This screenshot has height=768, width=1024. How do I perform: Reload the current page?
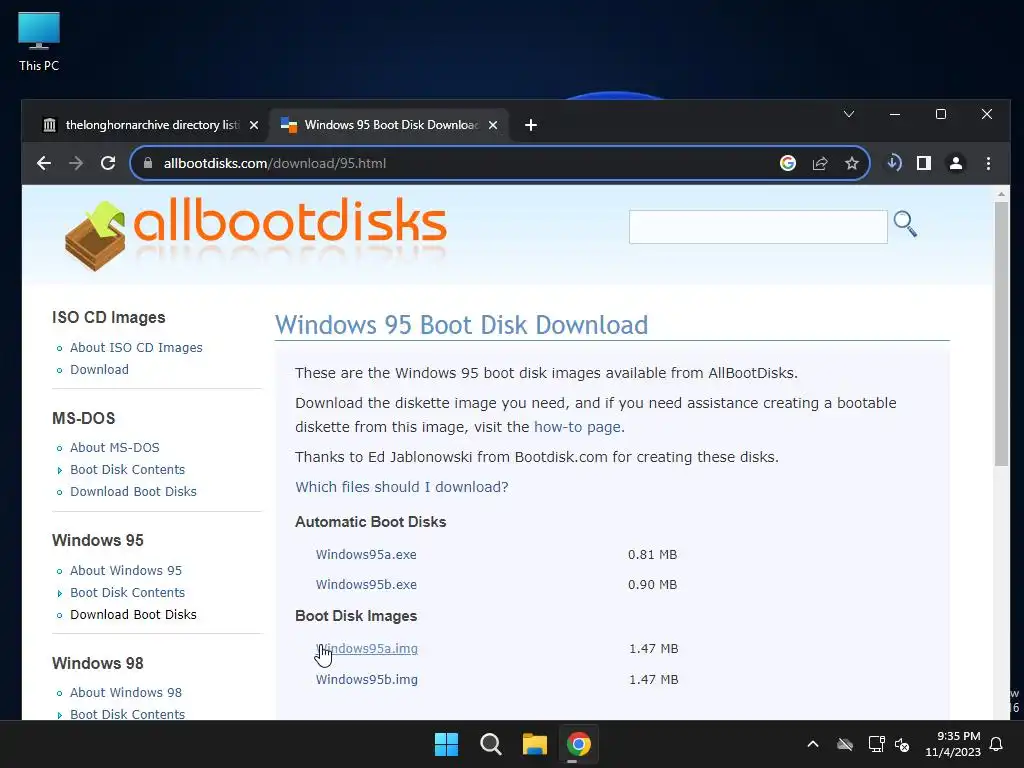pyautogui.click(x=108, y=163)
